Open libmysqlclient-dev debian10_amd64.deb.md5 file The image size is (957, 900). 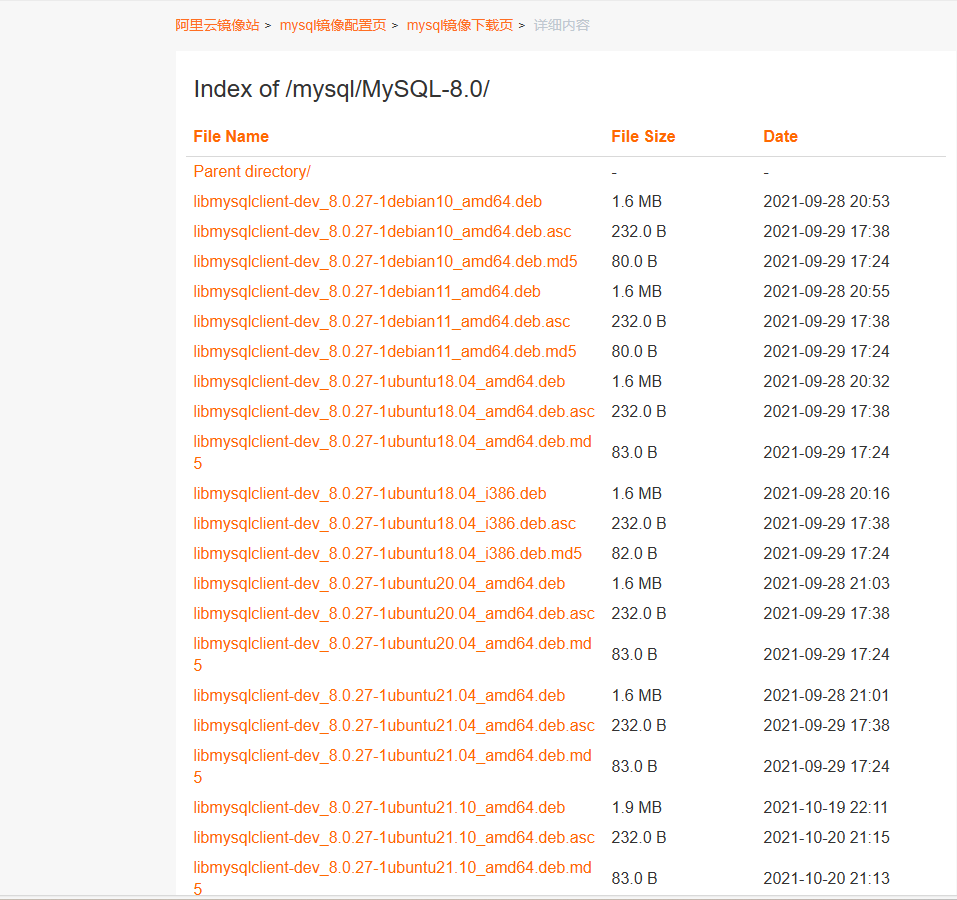coord(385,261)
